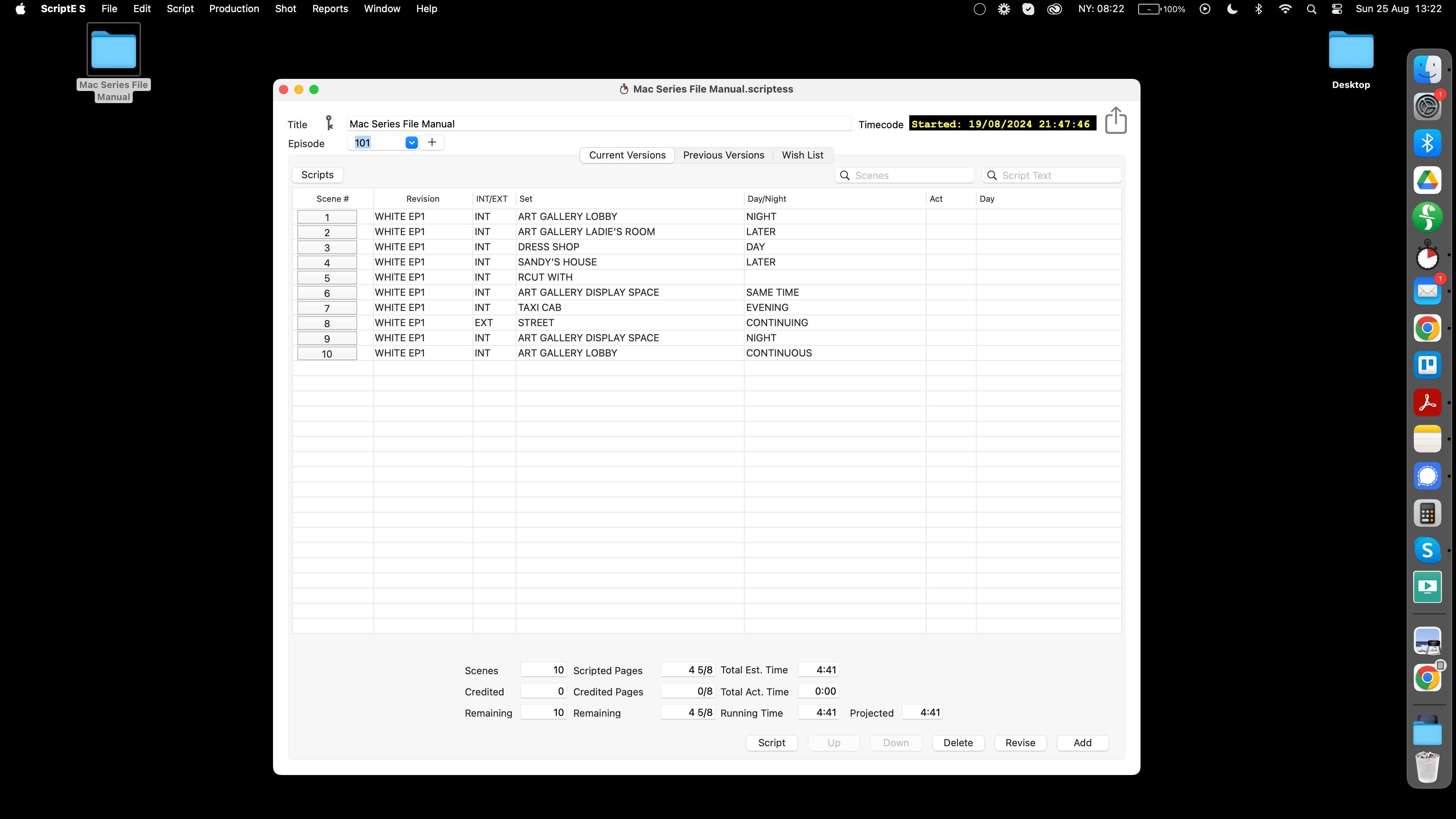
Task: Open the Scripts dropdown button
Action: (x=318, y=175)
